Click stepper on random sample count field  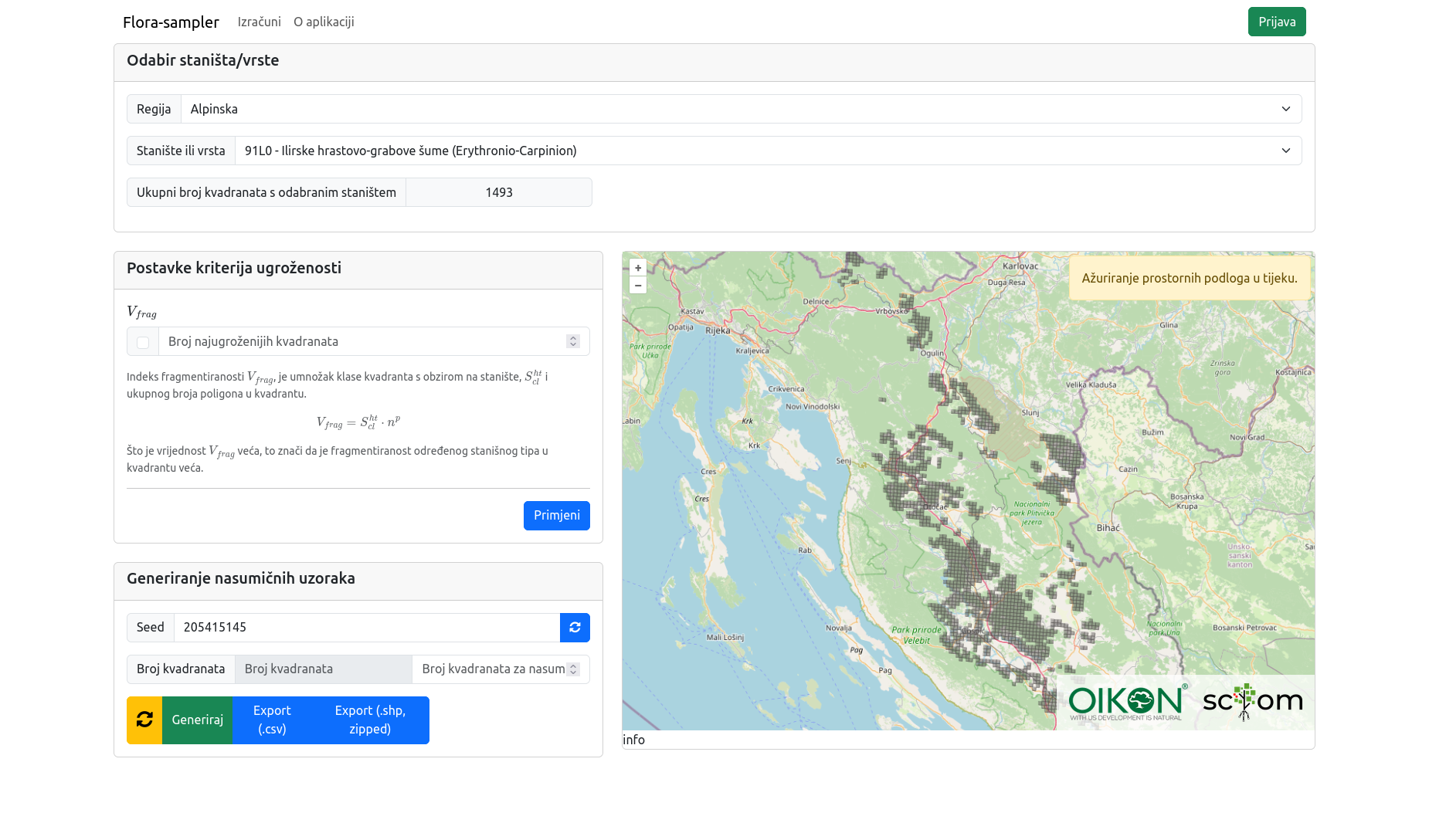pos(573,669)
